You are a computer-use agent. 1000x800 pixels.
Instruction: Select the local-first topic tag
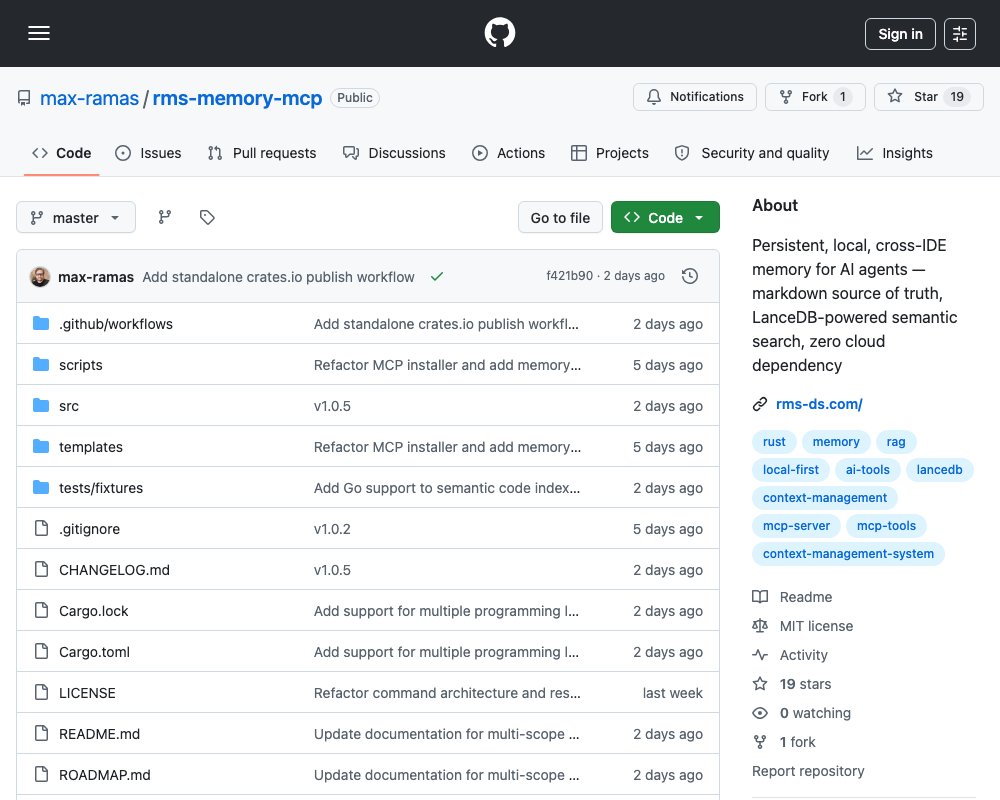790,470
